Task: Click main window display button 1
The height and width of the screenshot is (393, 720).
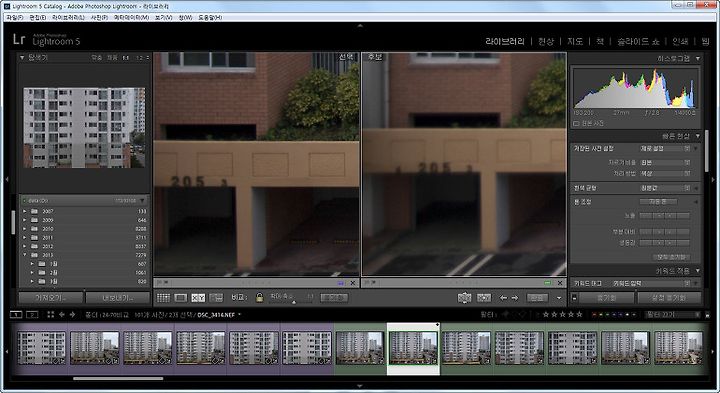Action: pyautogui.click(x=16, y=314)
